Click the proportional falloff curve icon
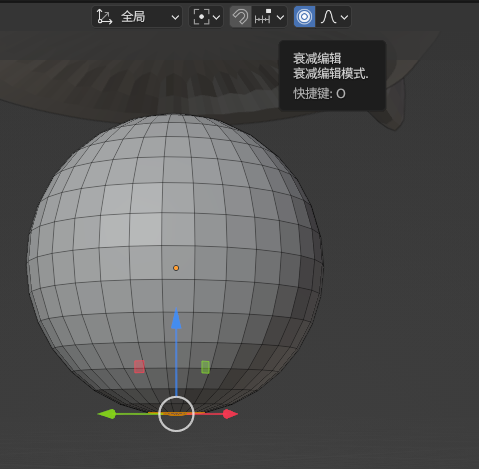The width and height of the screenshot is (479, 469). 328,17
